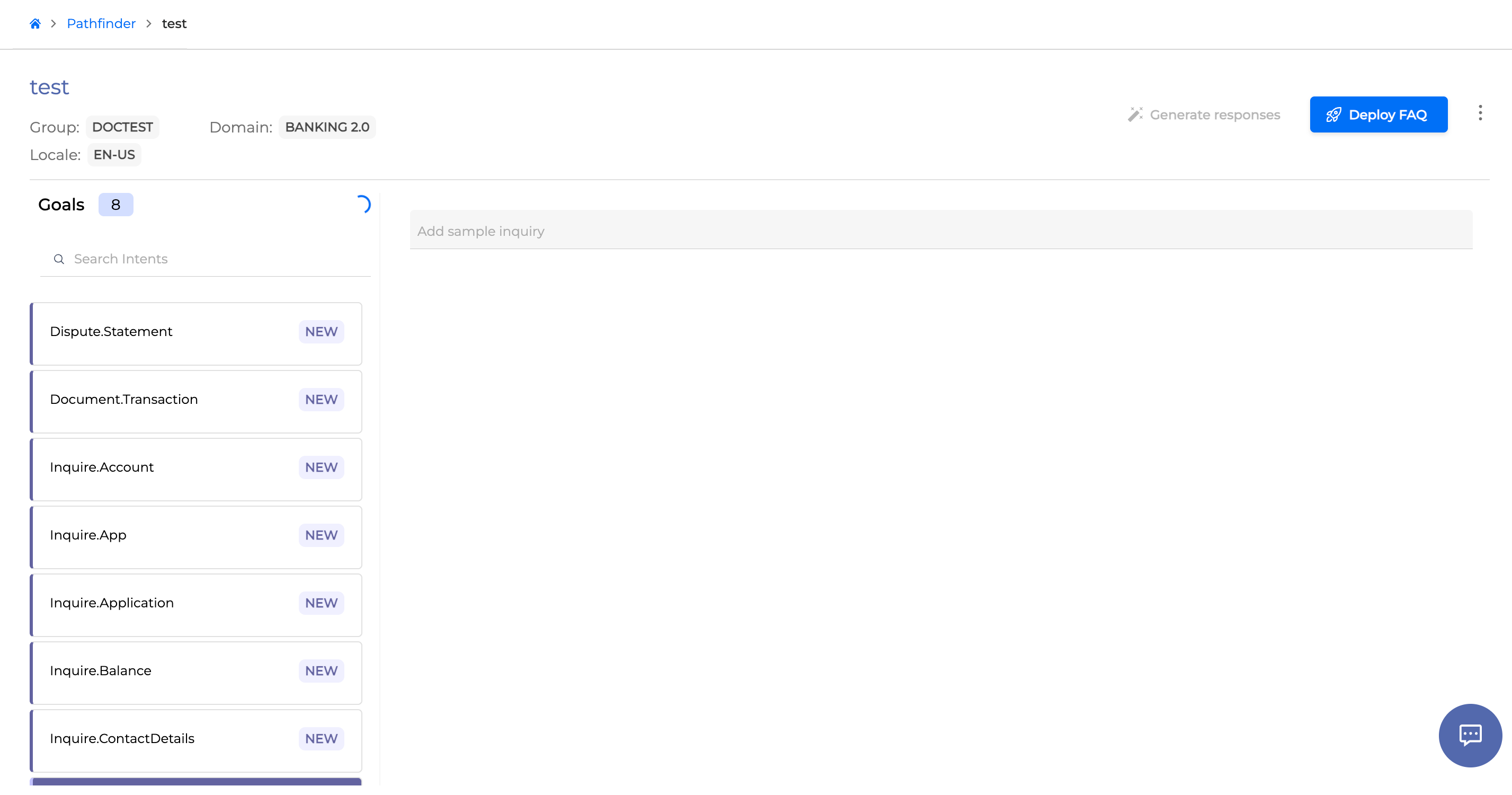
Task: Click Generate responses text button
Action: click(1214, 114)
